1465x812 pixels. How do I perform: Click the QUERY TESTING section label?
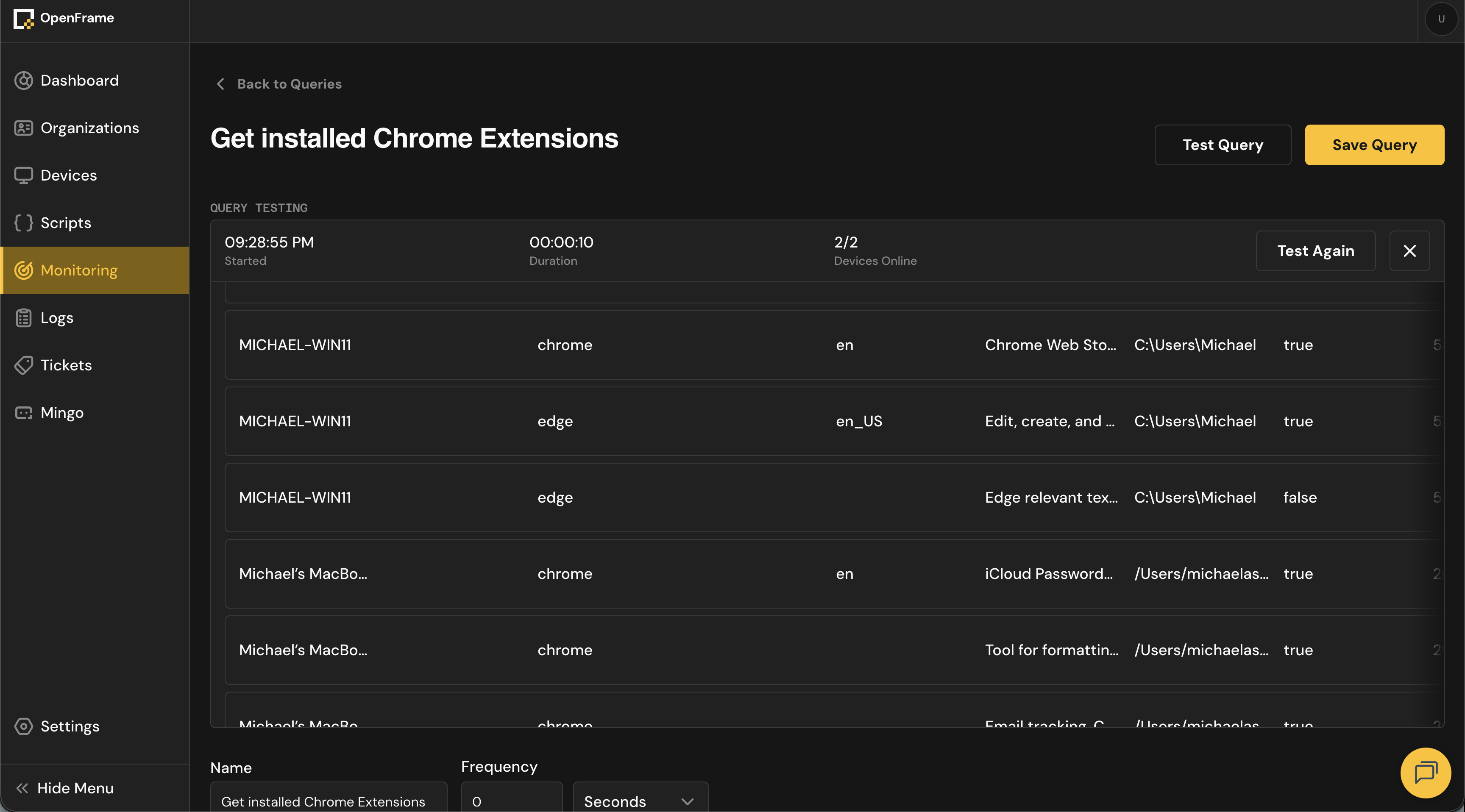click(x=259, y=208)
